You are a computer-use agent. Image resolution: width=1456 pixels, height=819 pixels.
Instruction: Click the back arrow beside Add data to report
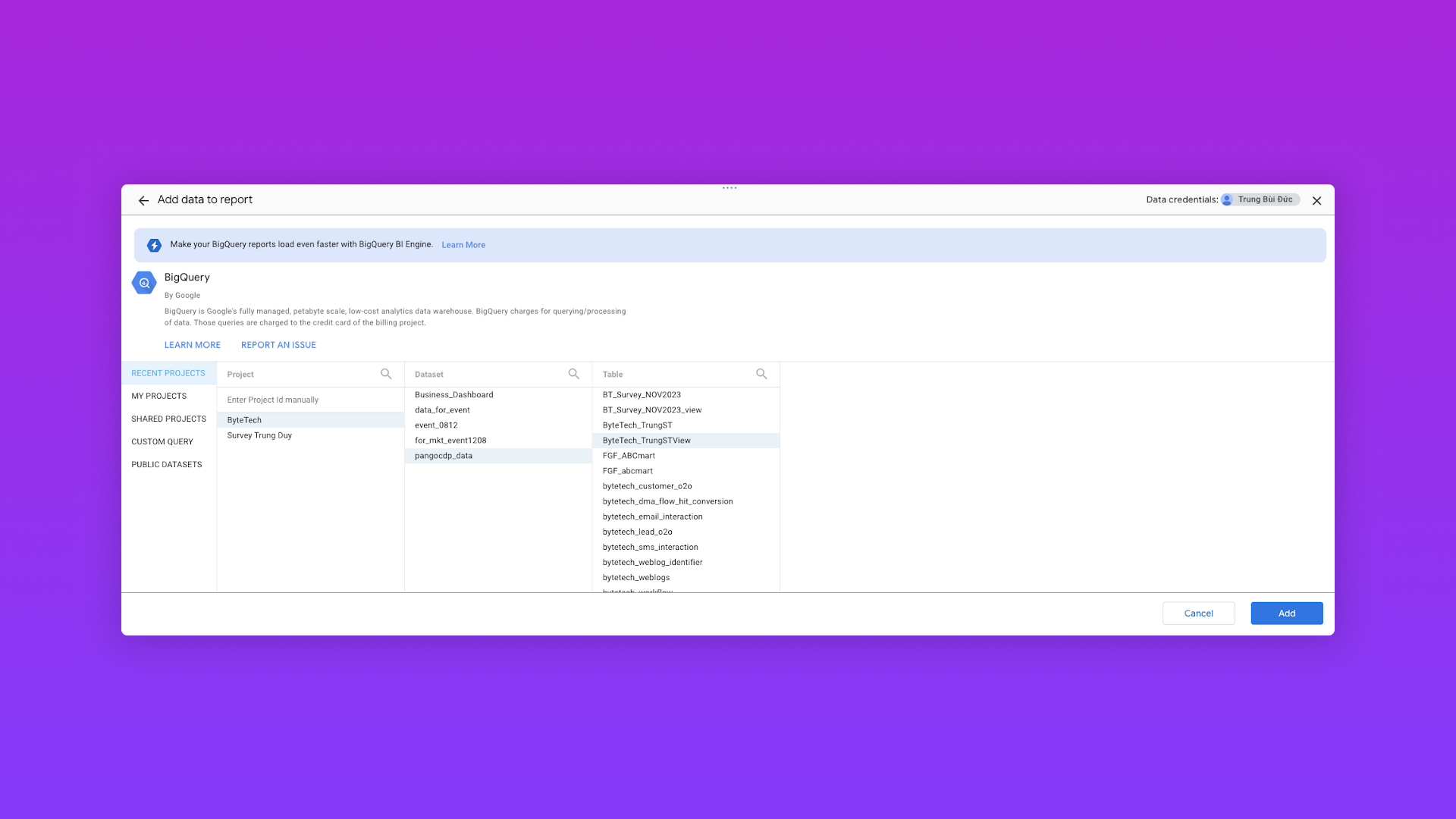click(143, 201)
